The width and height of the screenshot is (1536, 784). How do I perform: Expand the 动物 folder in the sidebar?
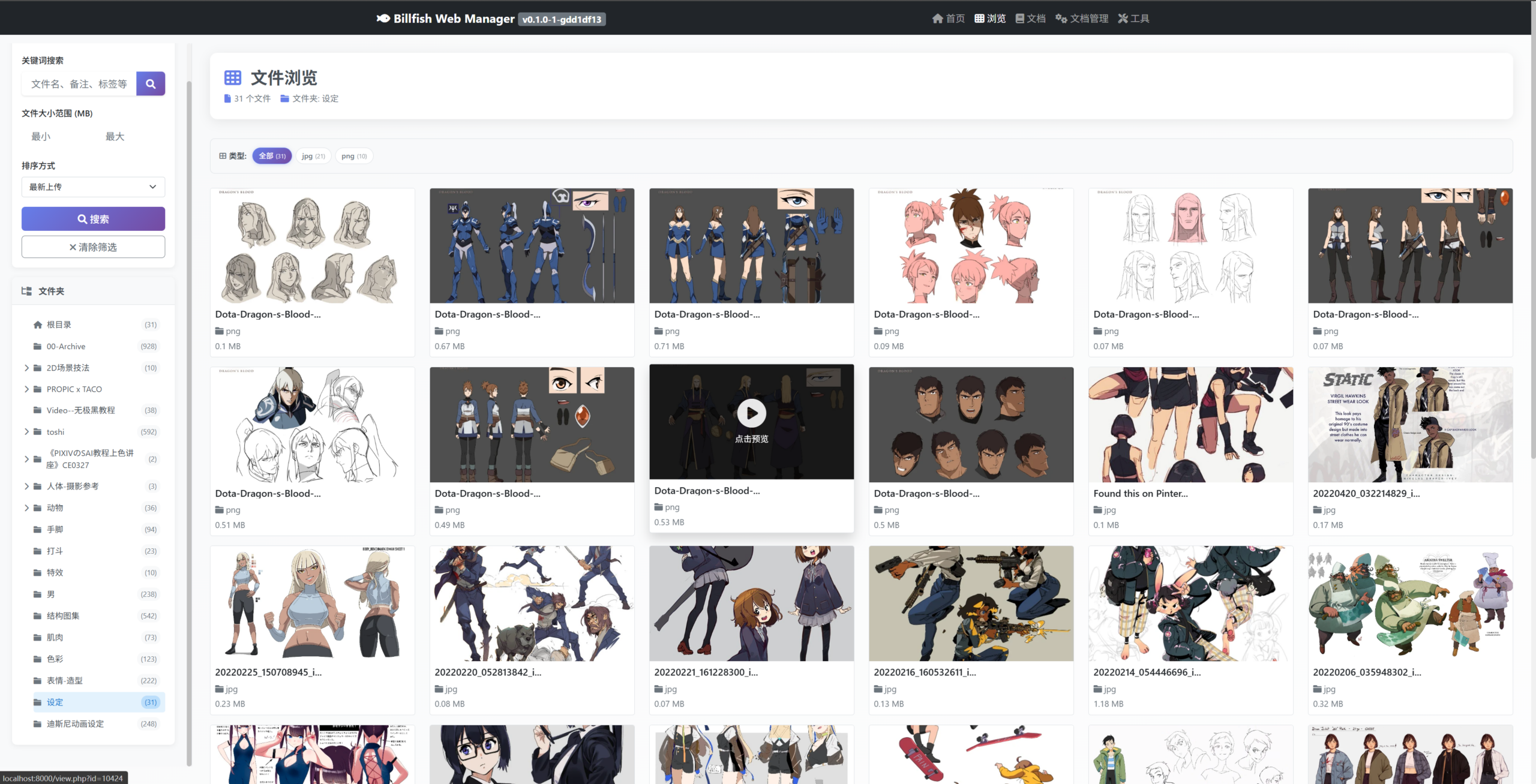pos(26,507)
